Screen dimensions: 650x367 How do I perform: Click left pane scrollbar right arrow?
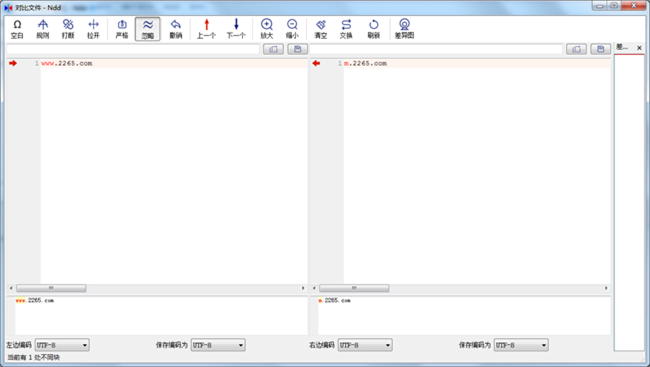point(303,288)
